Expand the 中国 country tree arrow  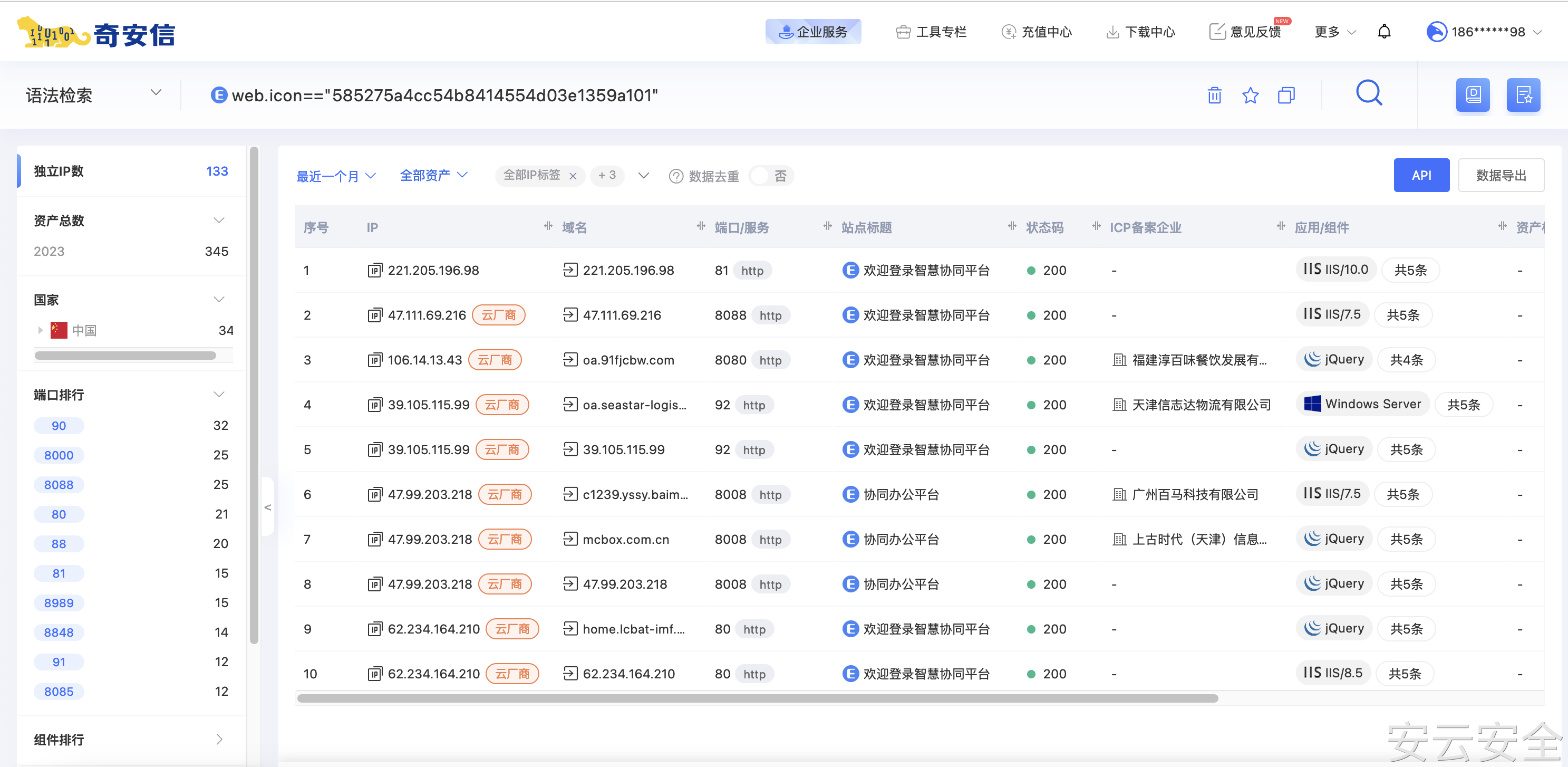click(x=40, y=330)
